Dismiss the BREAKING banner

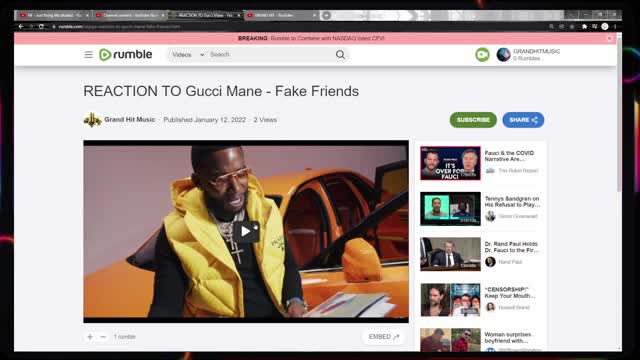[609, 38]
